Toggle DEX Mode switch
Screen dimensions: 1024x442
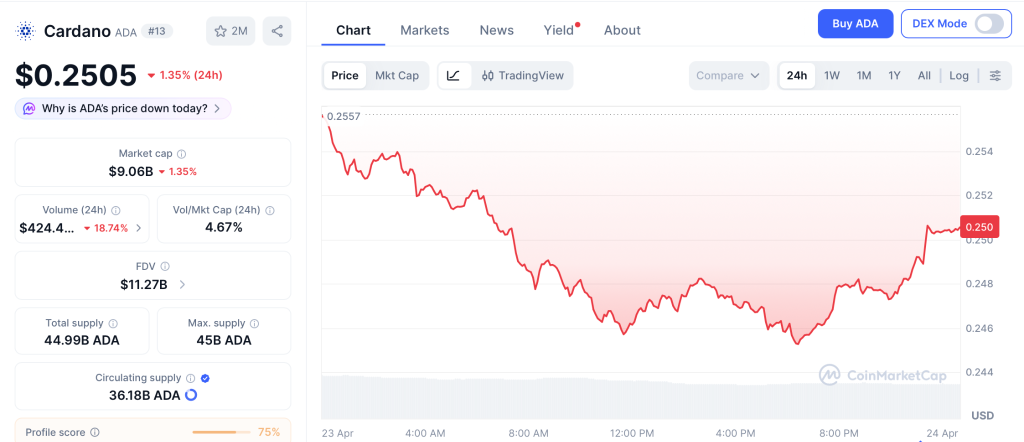coord(988,24)
